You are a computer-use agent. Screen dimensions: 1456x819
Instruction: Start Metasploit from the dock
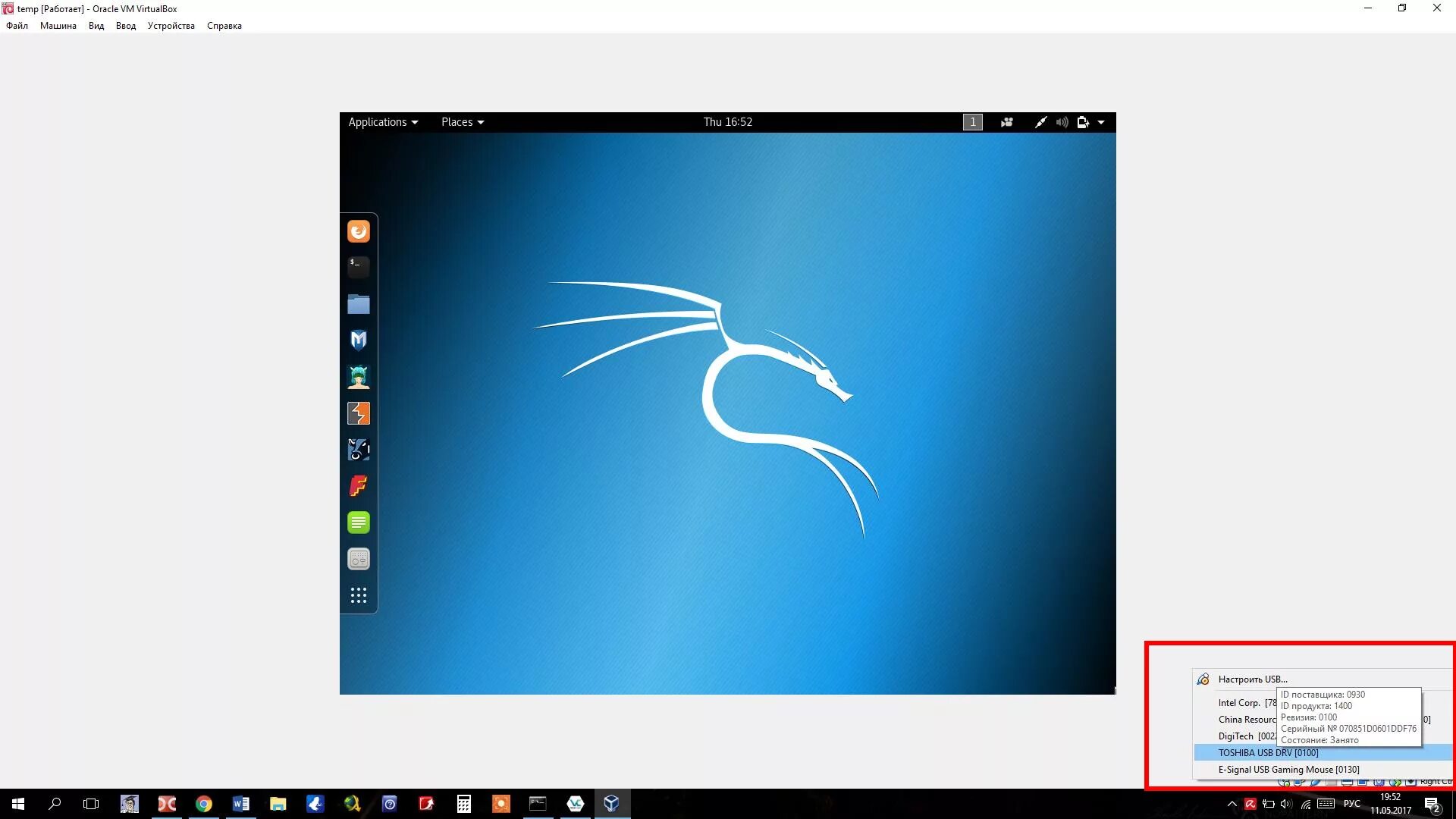tap(359, 340)
